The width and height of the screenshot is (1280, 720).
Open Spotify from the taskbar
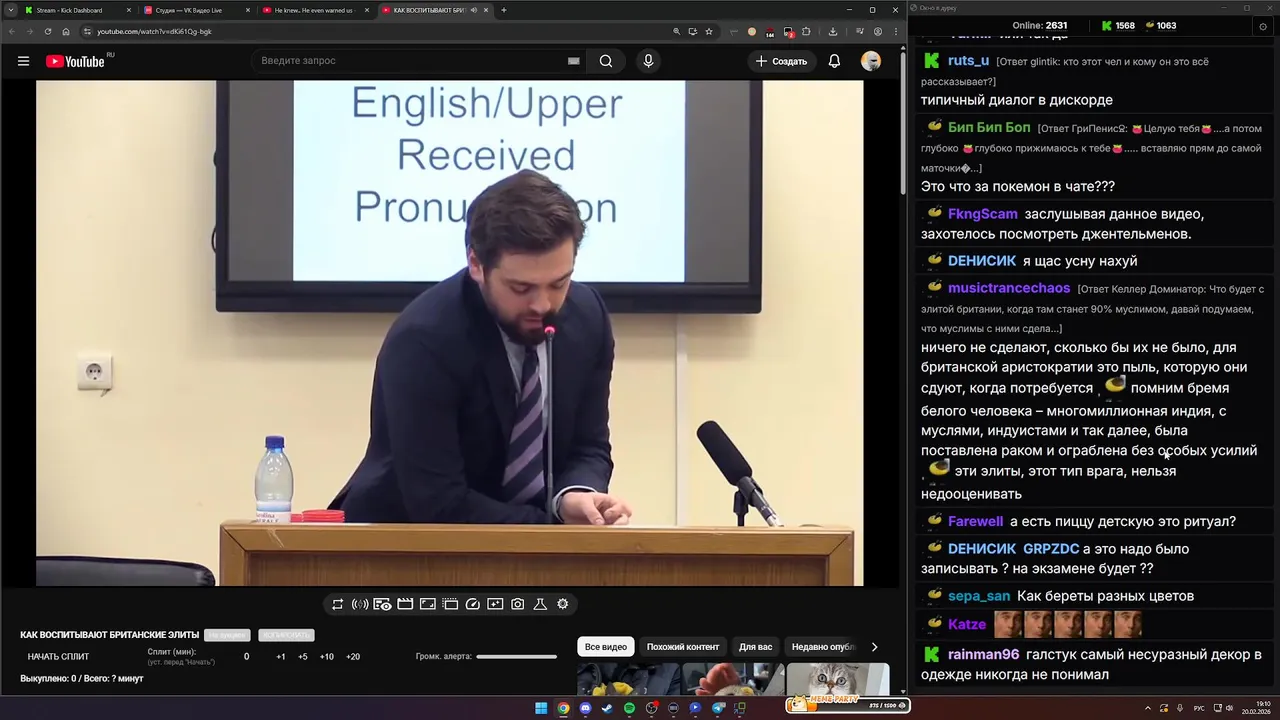(629, 708)
